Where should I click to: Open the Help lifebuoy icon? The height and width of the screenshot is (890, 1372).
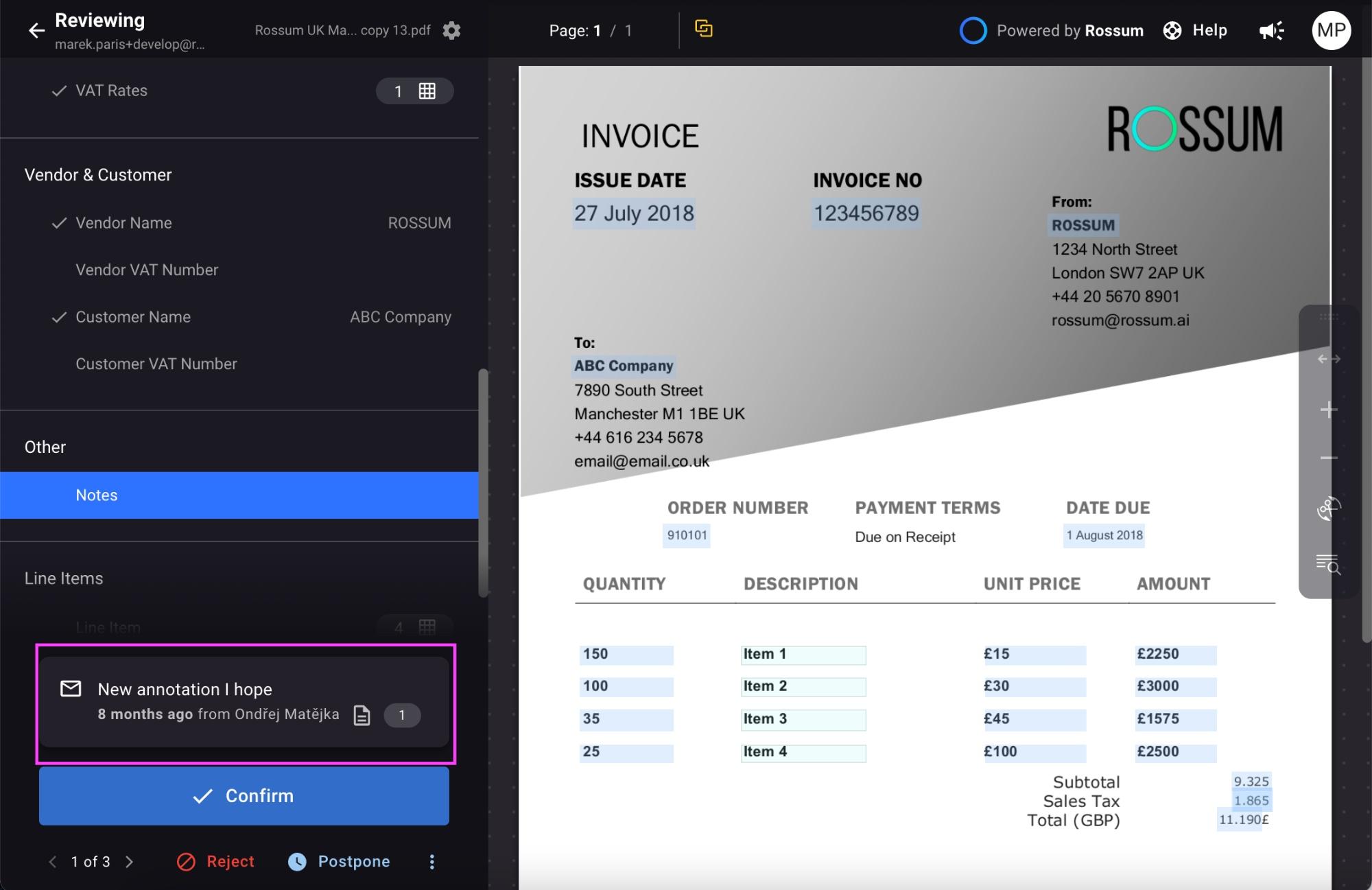[x=1172, y=30]
